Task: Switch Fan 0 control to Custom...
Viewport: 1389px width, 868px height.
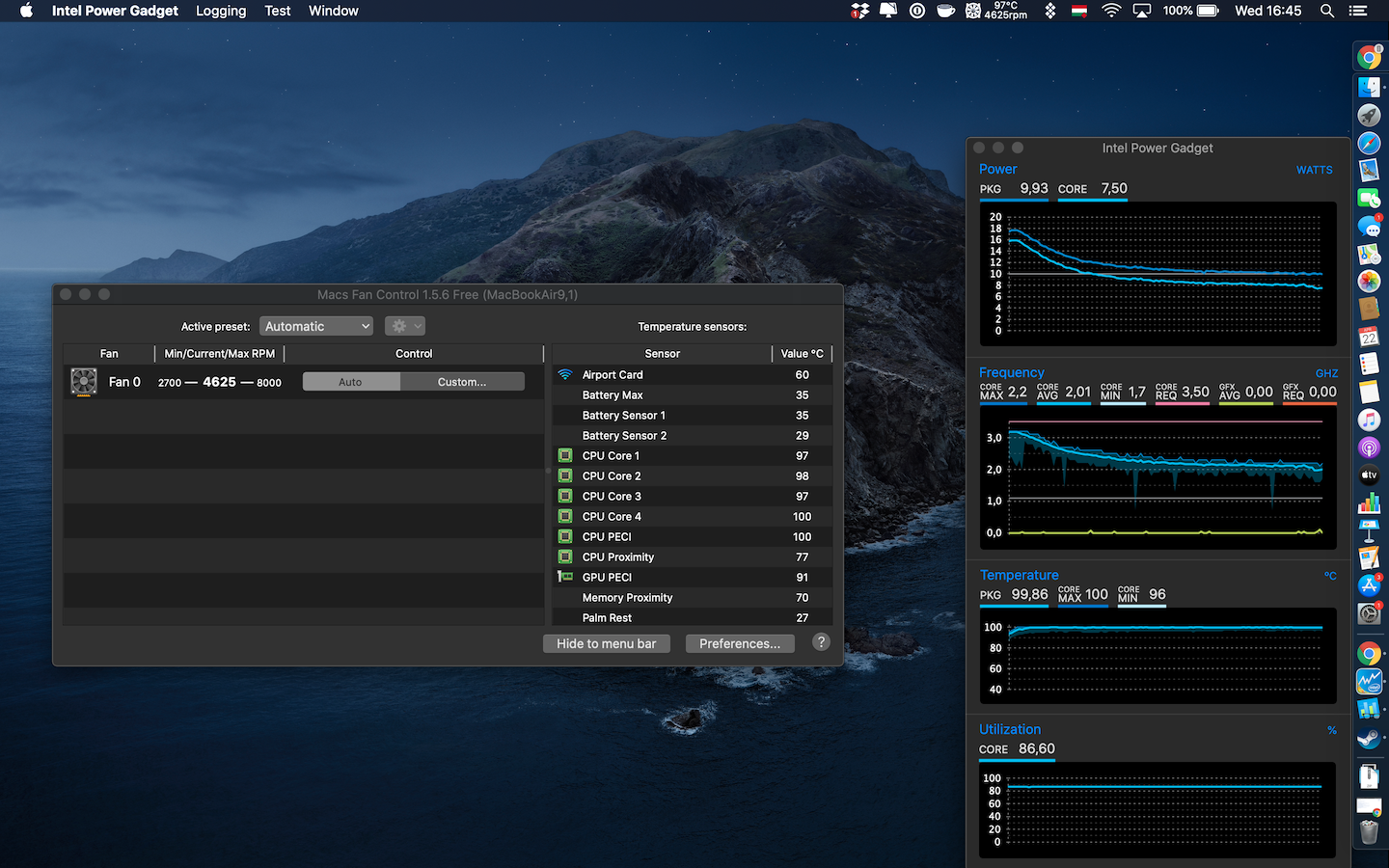Action: click(462, 382)
